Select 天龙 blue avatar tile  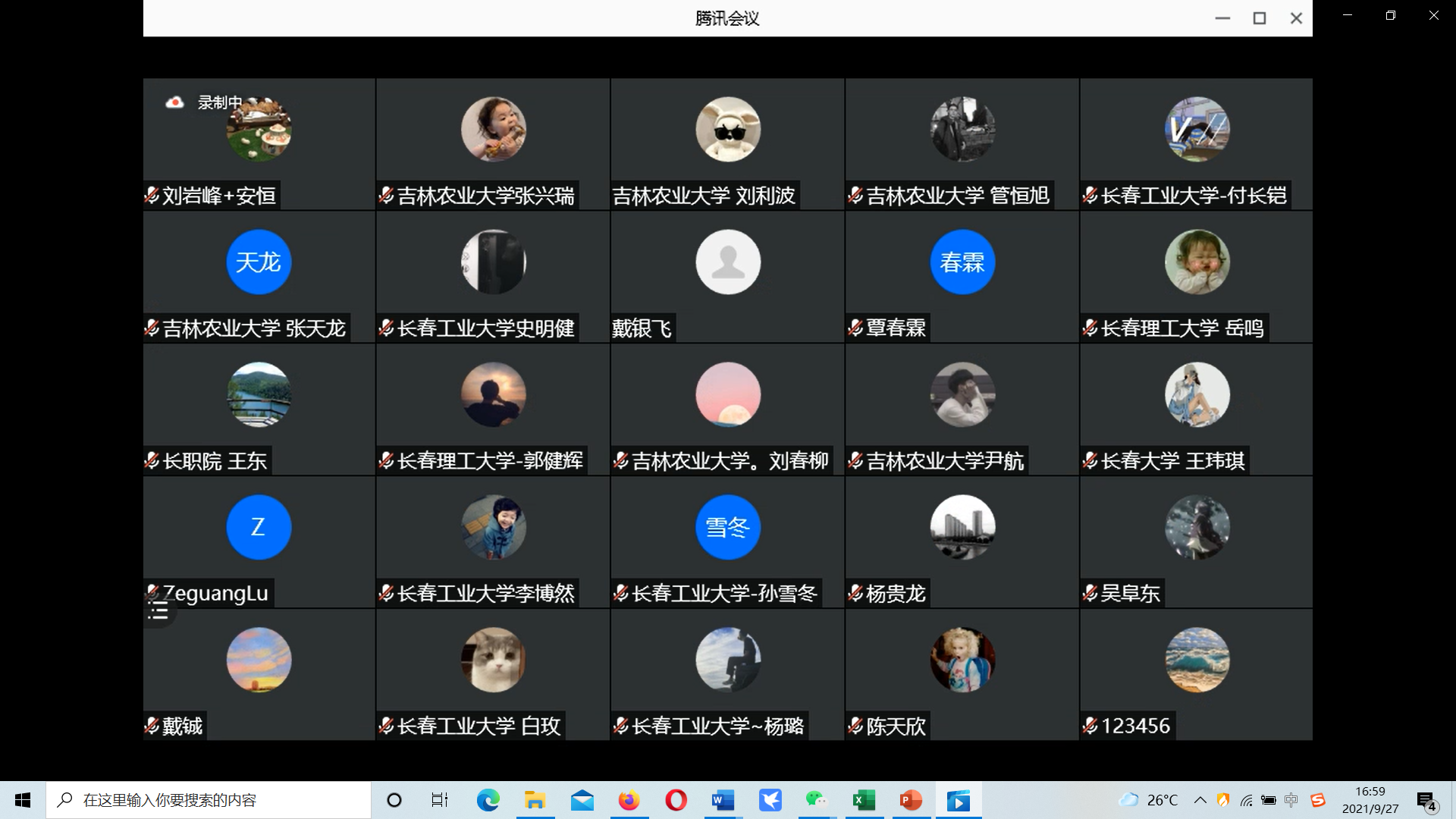[259, 262]
